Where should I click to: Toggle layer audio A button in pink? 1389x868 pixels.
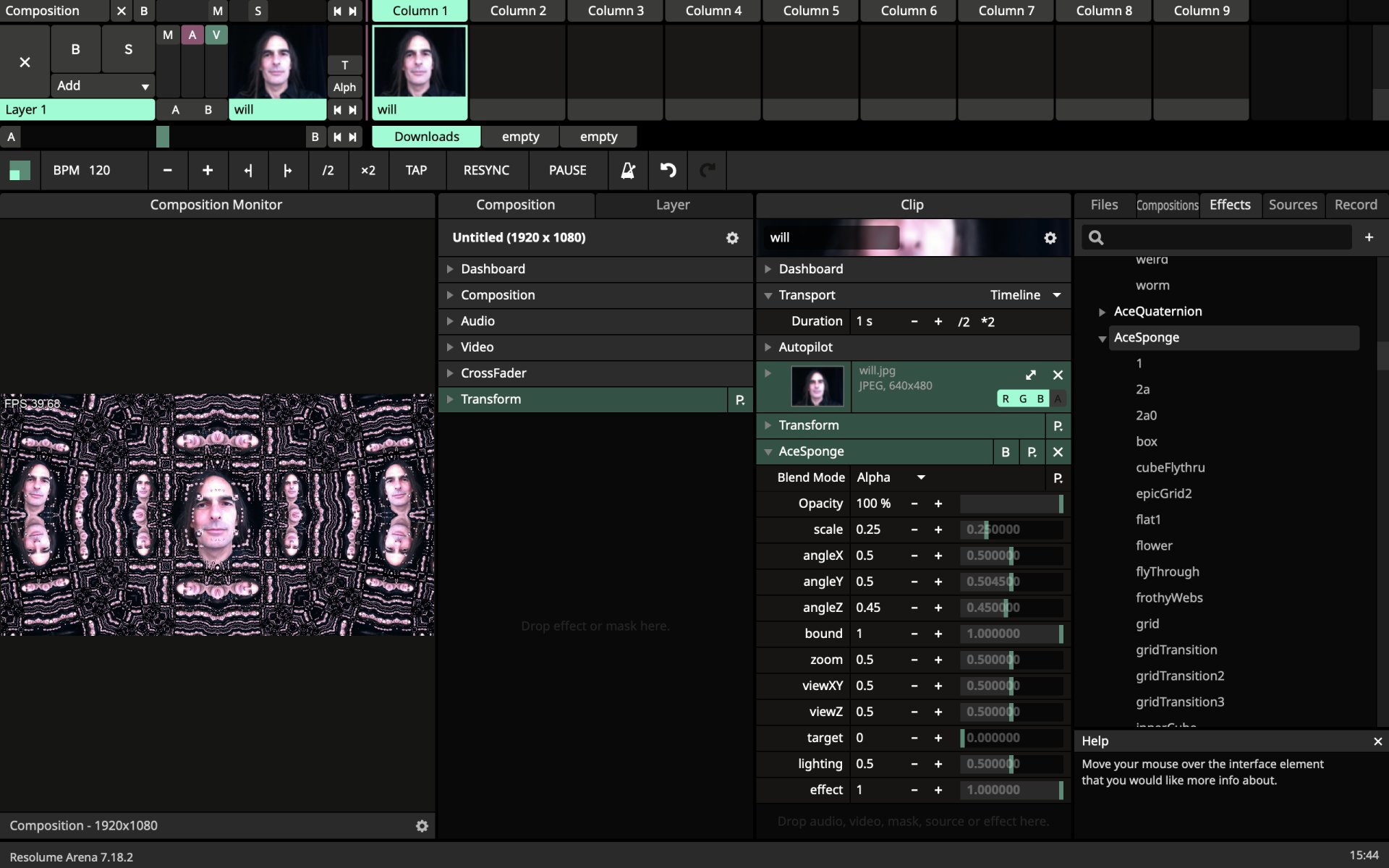[x=192, y=35]
